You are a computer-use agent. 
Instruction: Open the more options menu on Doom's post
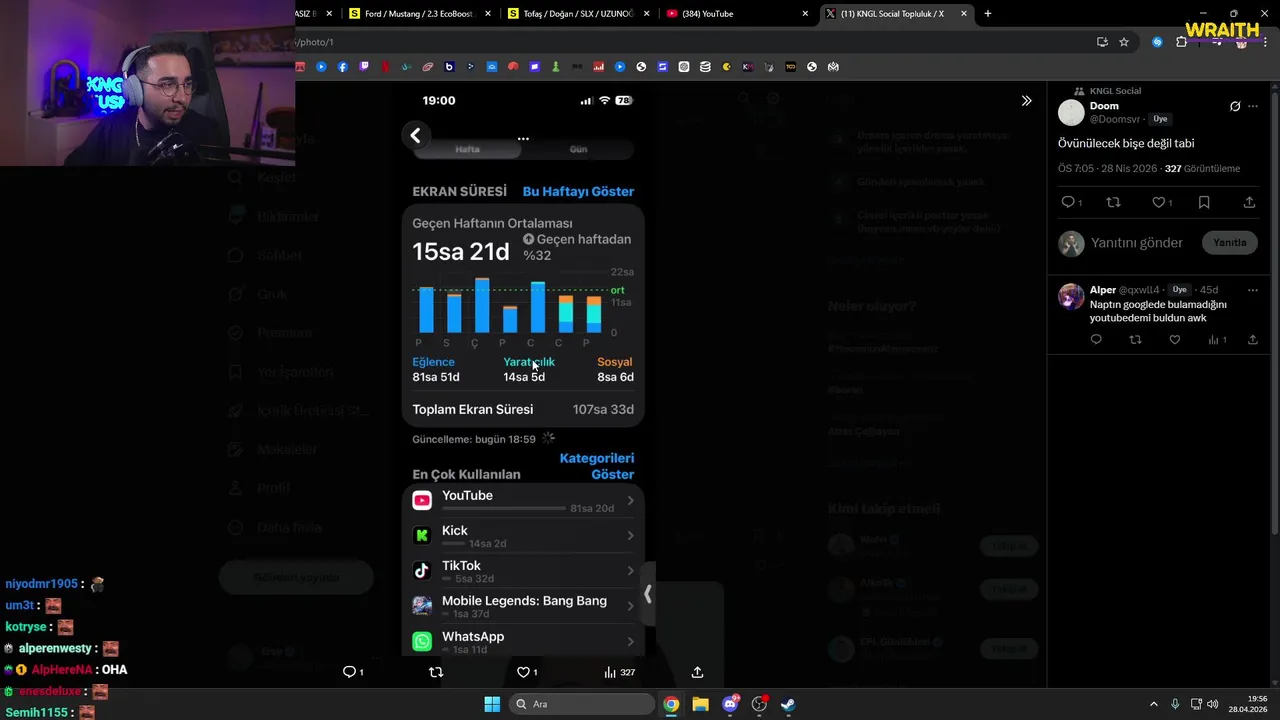pos(1253,106)
